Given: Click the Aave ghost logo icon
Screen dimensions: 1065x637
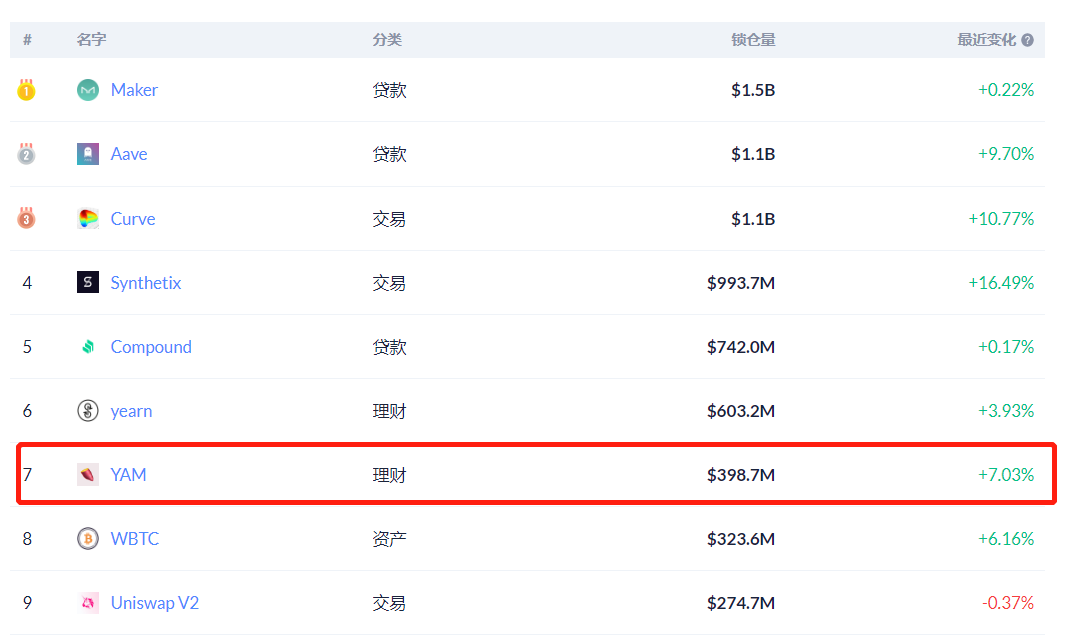Looking at the screenshot, I should (x=88, y=154).
